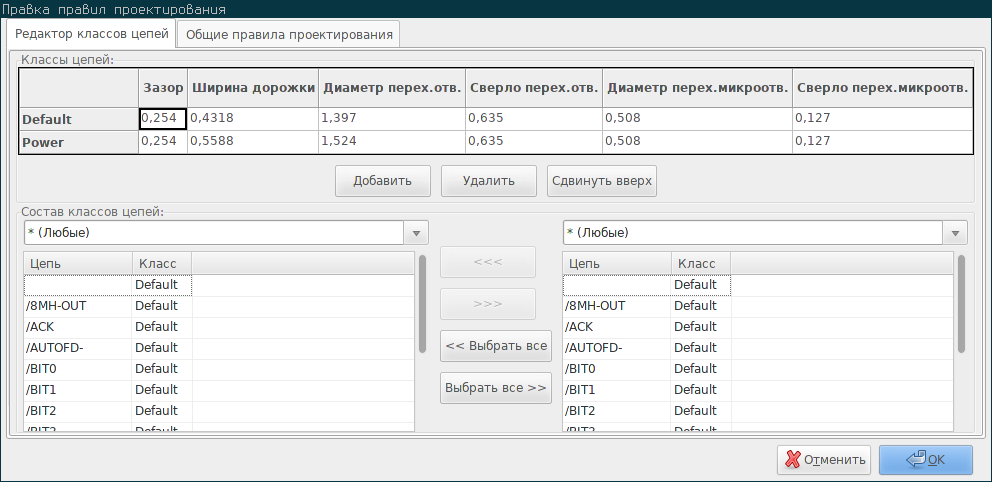Click the 'Сдвинуть вверх' button

click(602, 181)
